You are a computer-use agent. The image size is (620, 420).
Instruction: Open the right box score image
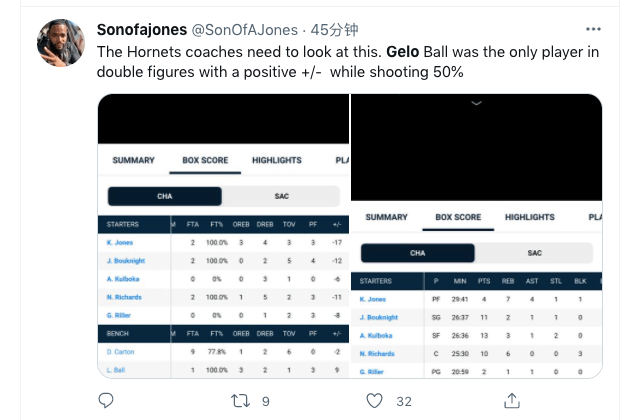(x=476, y=236)
